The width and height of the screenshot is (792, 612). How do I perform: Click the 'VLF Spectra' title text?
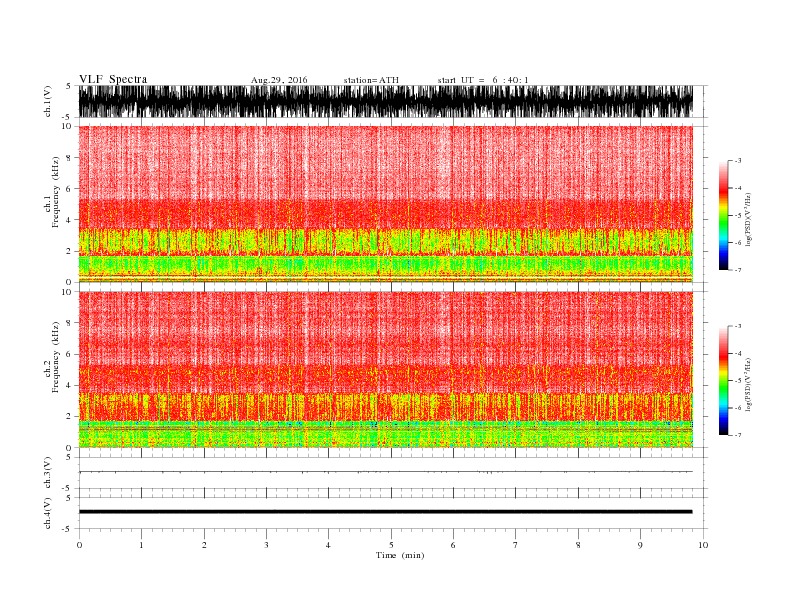point(113,79)
